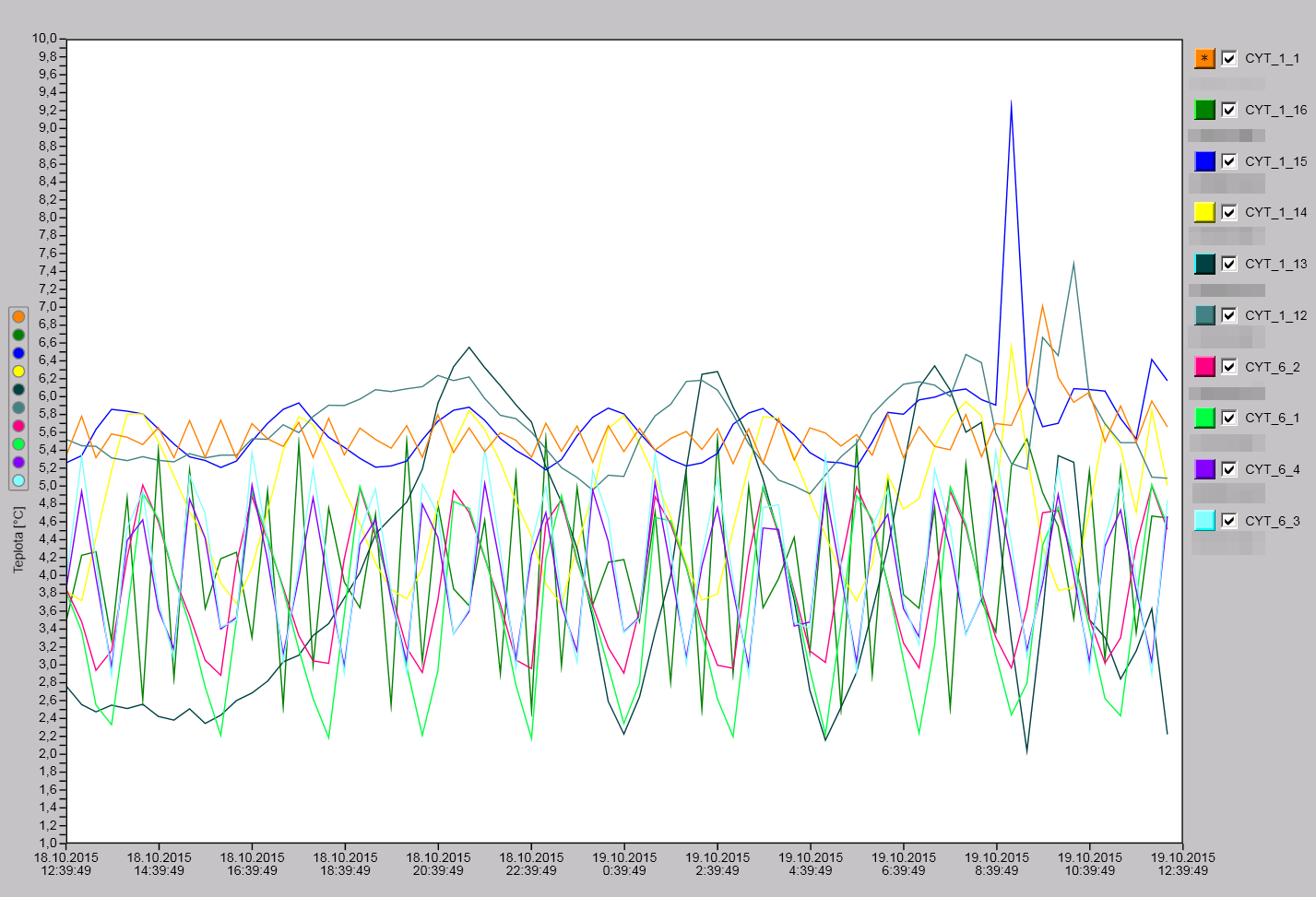Click the cyan axis selector dot
This screenshot has width=1316, height=897.
tap(18, 480)
